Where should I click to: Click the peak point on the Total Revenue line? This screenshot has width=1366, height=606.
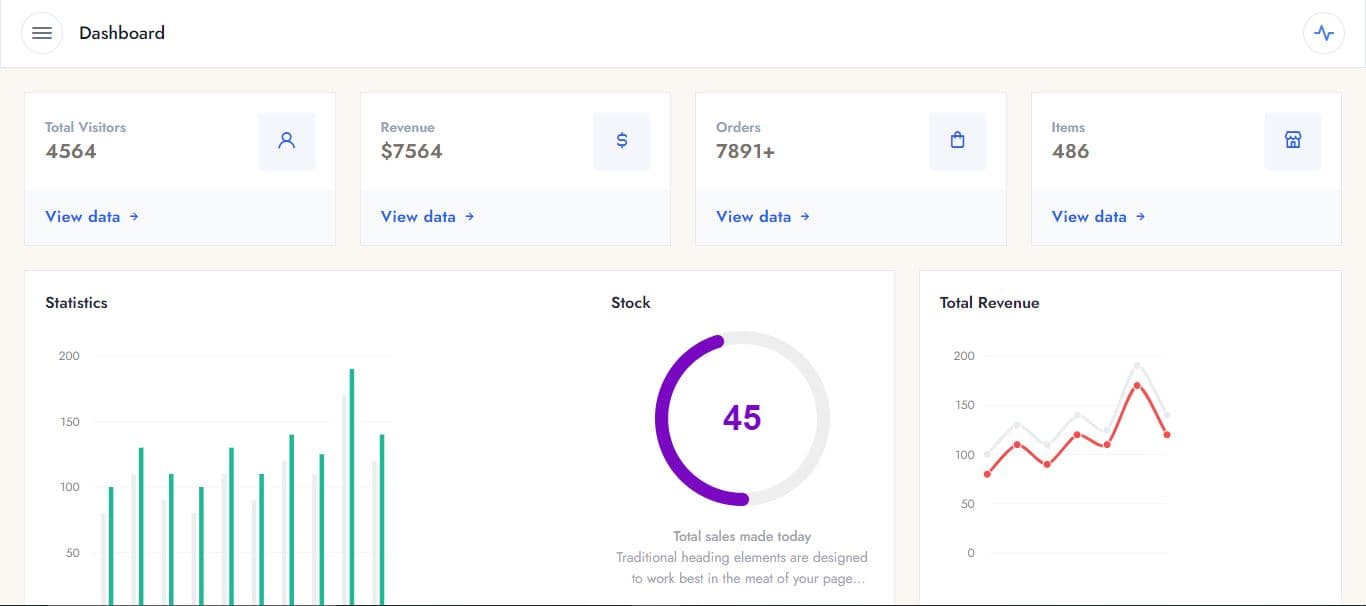pyautogui.click(x=1135, y=385)
